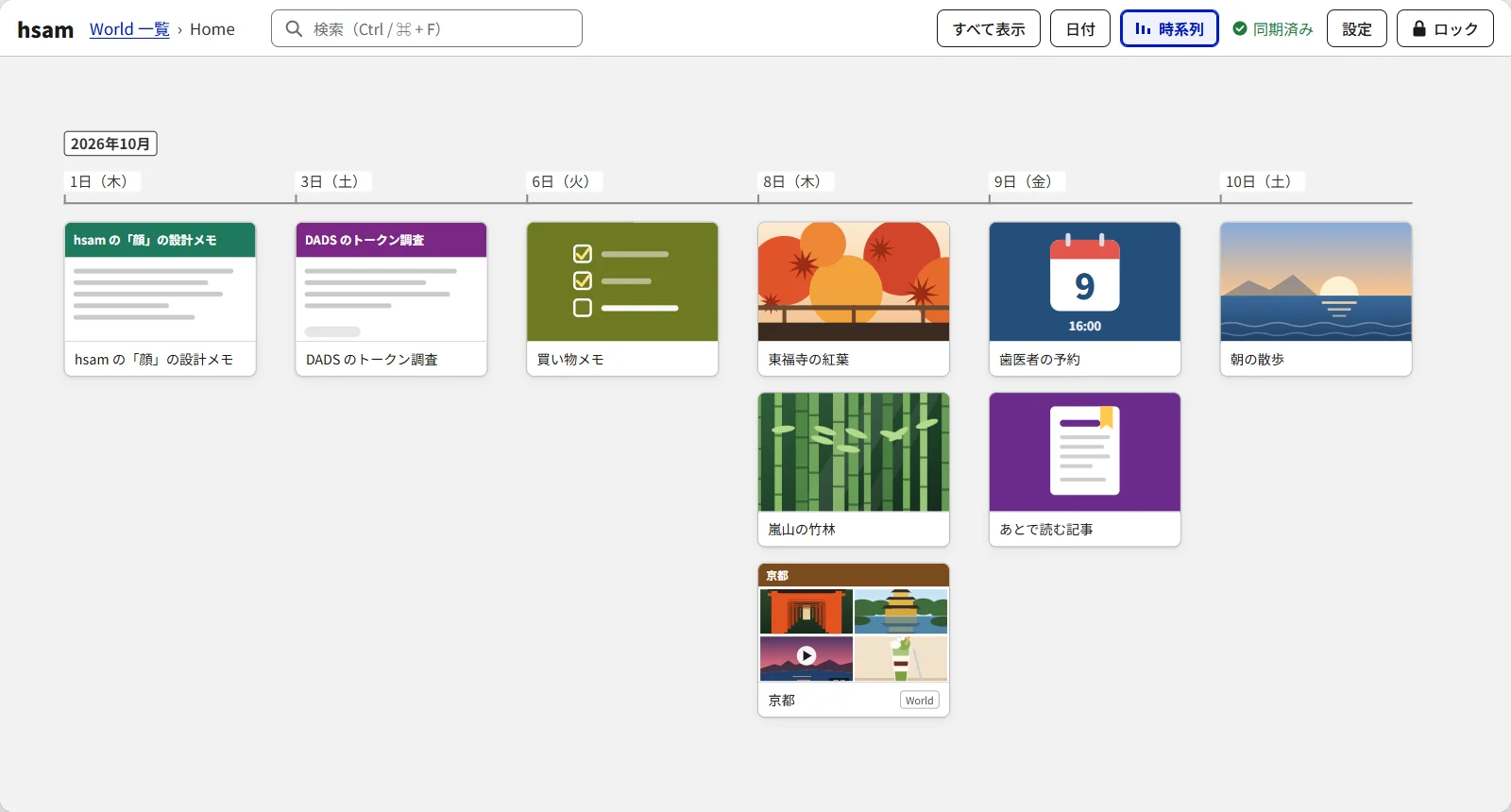Click the すべて表示 button
The image size is (1511, 812).
point(989,28)
